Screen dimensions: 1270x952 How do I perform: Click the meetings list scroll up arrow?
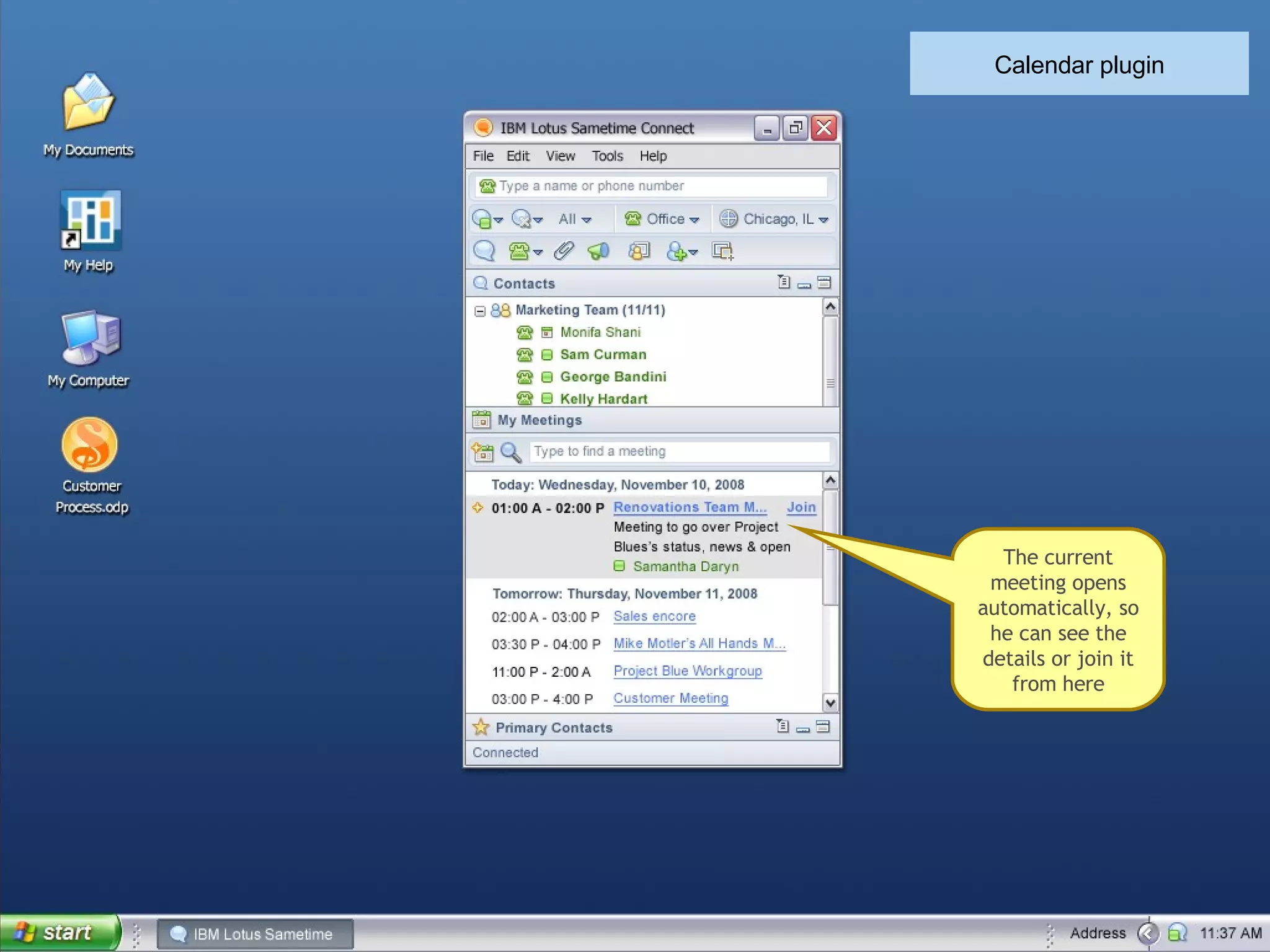coord(830,480)
